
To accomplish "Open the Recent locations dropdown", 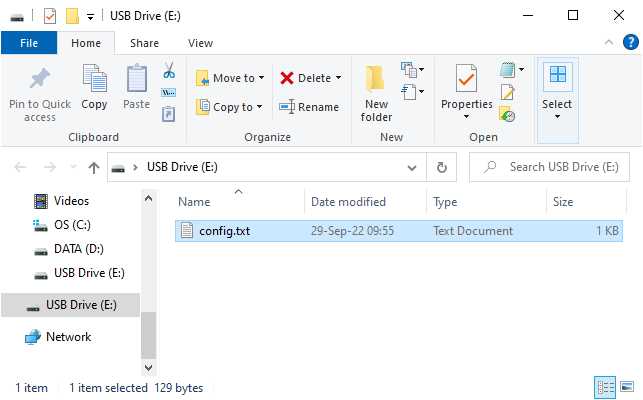I will [x=73, y=167].
